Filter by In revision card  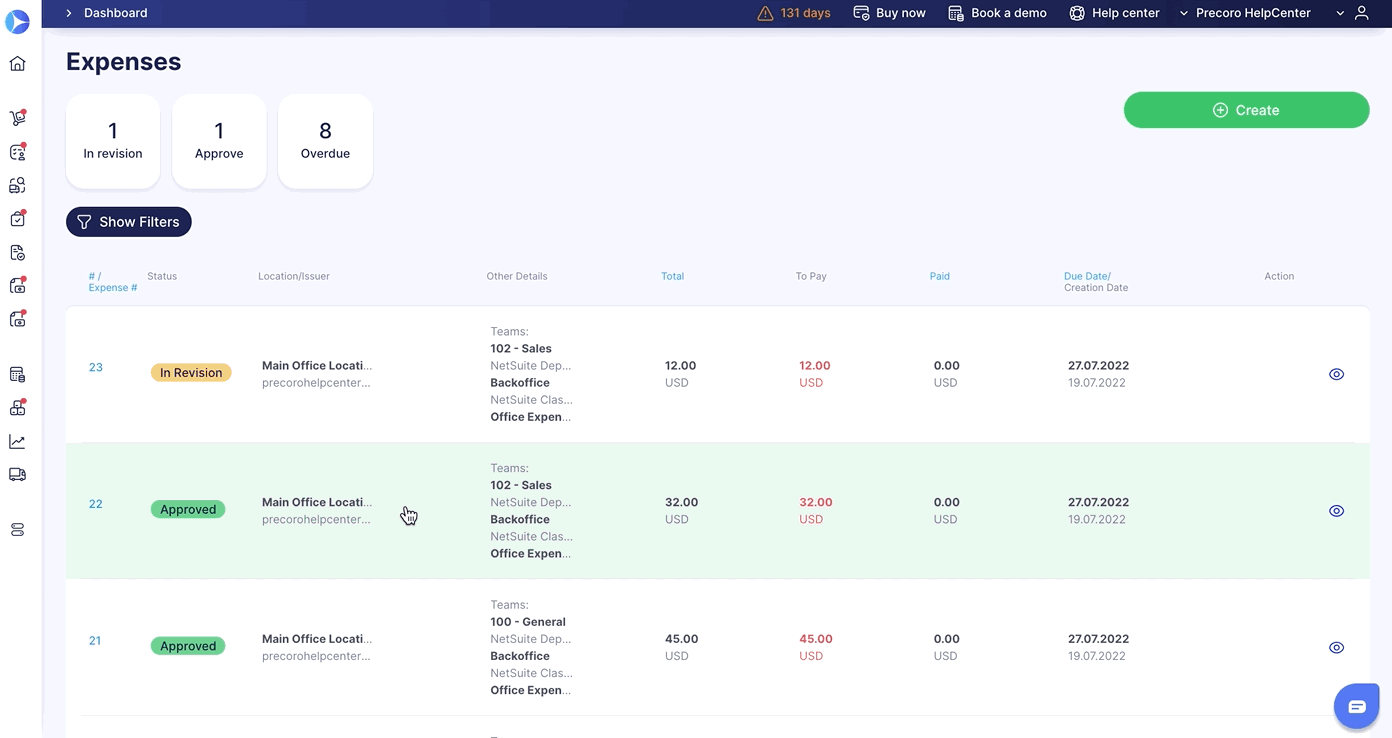click(113, 141)
